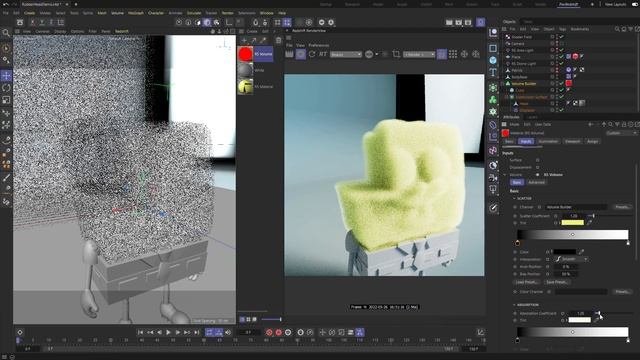Click Save Preset button
This screenshot has width=640, height=360.
(x=557, y=282)
